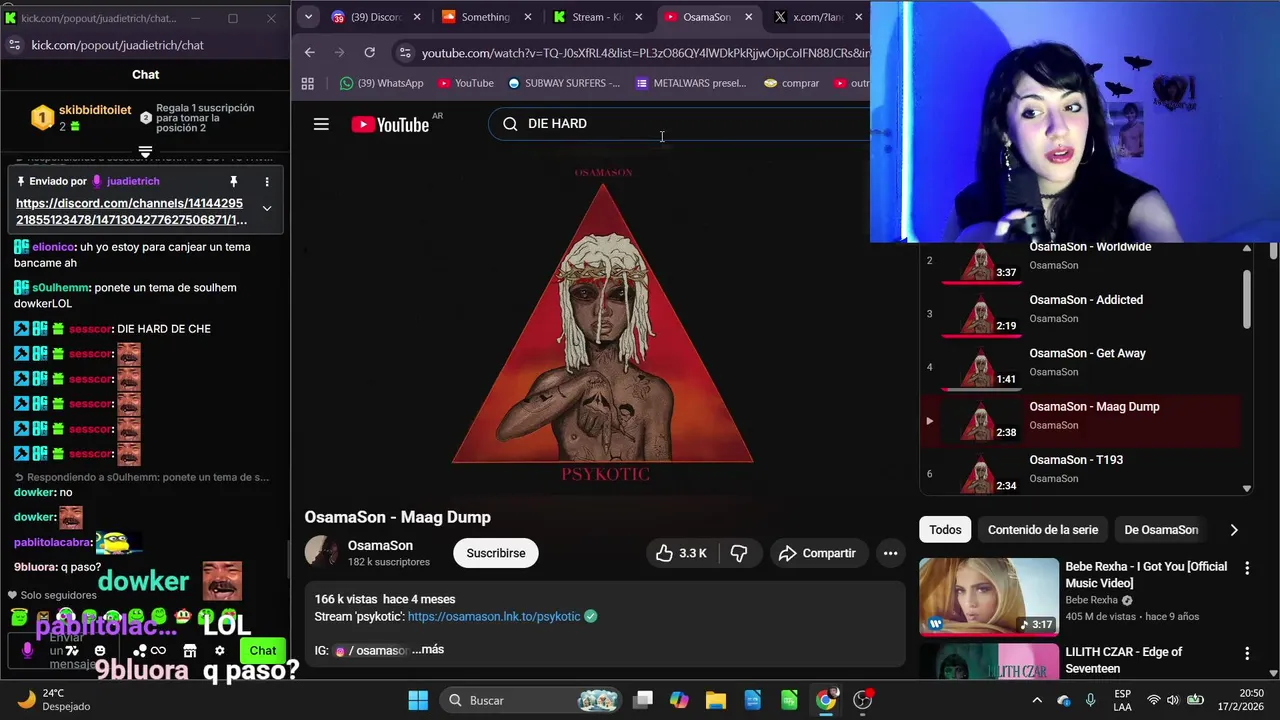The height and width of the screenshot is (720, 1280).
Task: Open chat settings gear icon
Action: click(219, 650)
